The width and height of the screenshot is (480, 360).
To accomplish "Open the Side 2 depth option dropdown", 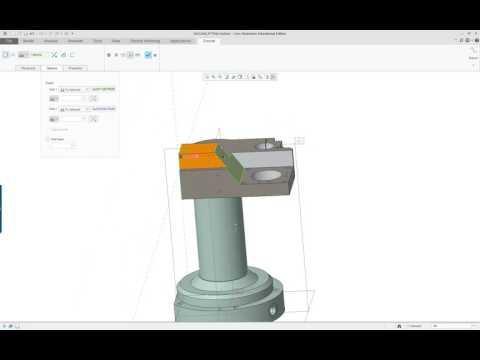I will tap(75, 109).
